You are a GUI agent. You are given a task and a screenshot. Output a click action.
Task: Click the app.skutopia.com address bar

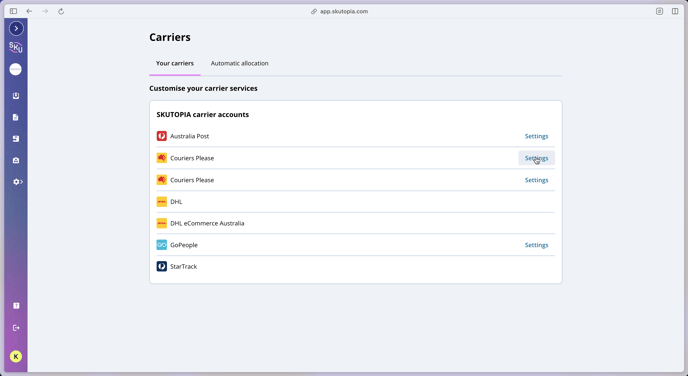click(x=340, y=11)
